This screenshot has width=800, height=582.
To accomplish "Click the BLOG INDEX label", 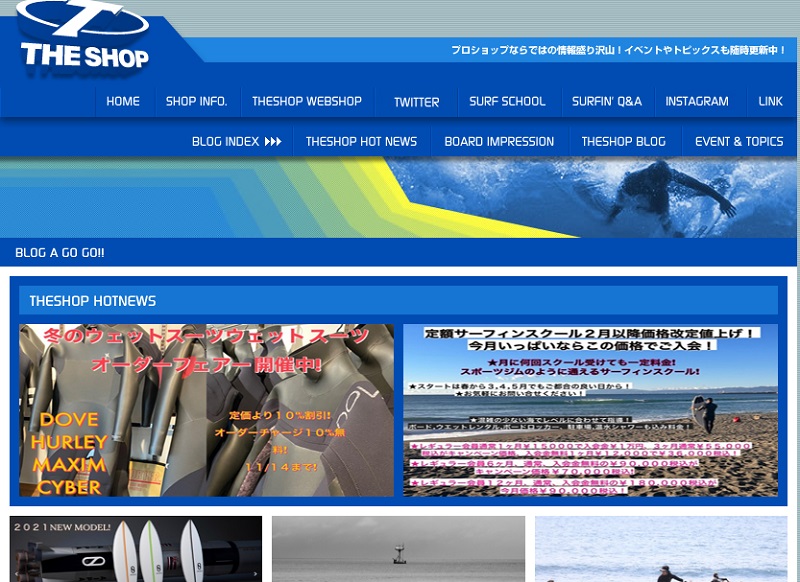I will pyautogui.click(x=226, y=142).
